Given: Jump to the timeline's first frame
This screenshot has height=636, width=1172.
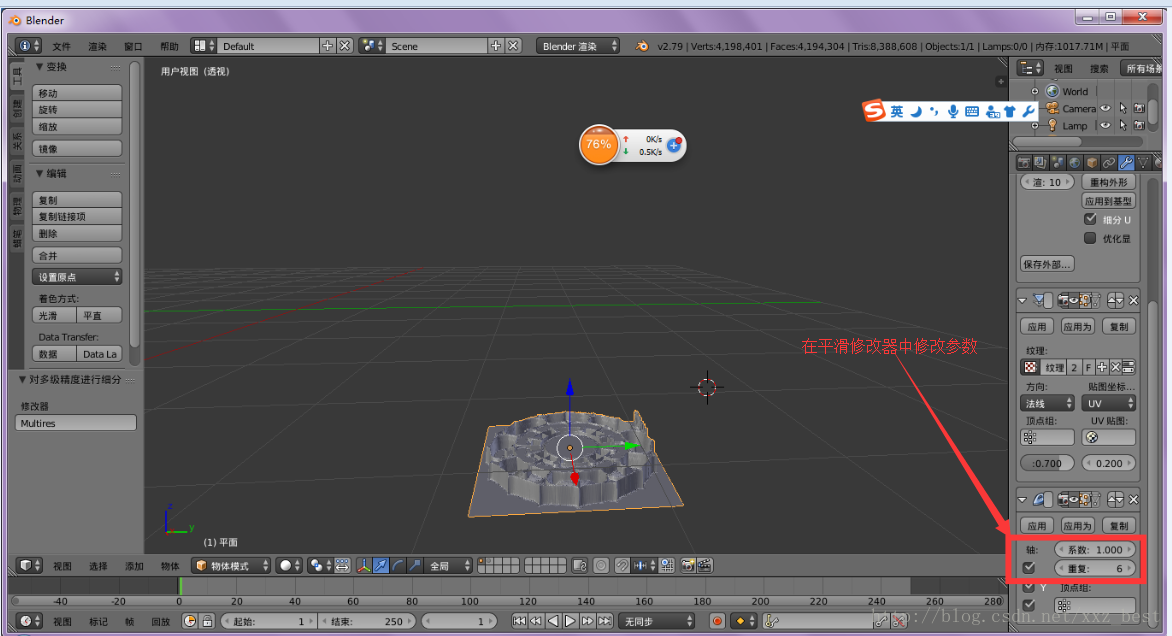Looking at the screenshot, I should pos(519,621).
